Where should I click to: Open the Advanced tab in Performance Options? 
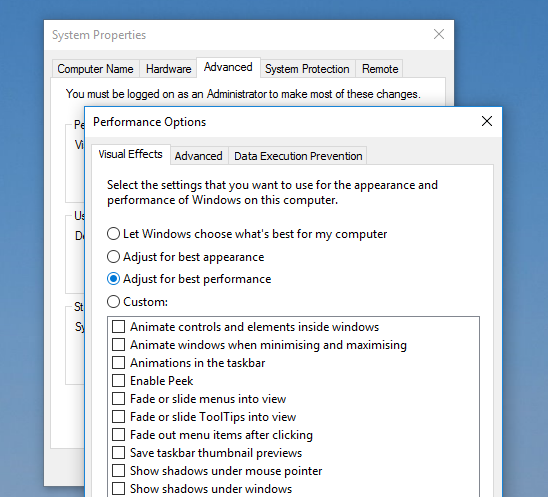click(x=198, y=156)
